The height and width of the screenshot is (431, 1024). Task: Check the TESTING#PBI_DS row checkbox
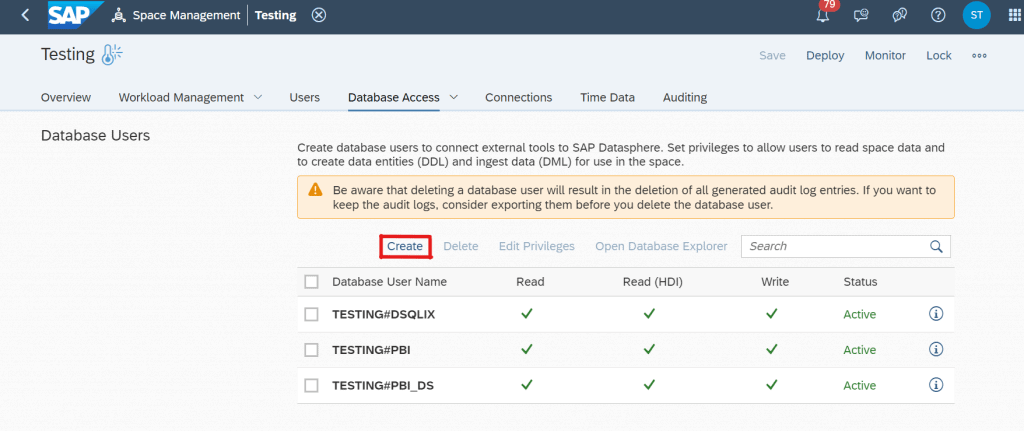coord(312,385)
